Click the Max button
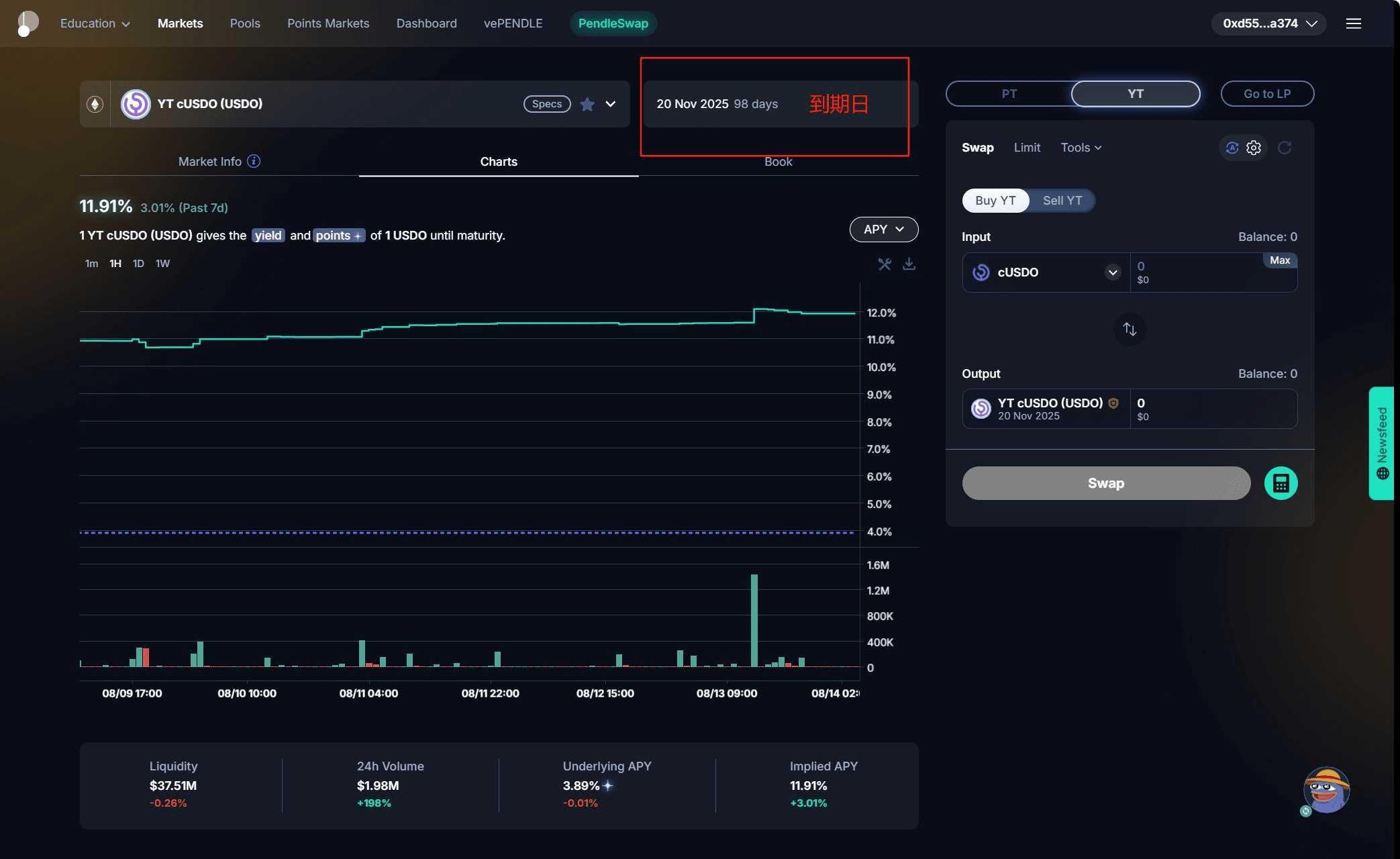This screenshot has height=859, width=1400. [1279, 260]
